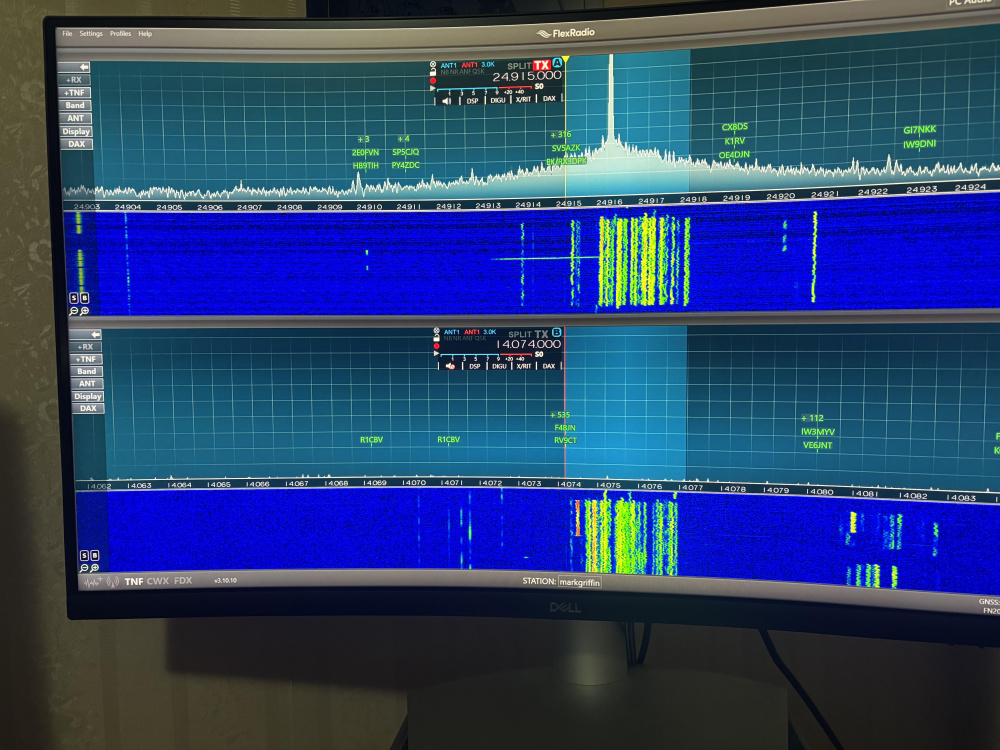Toggle CWX in the bottom status bar
1000x750 pixels.
click(x=158, y=581)
